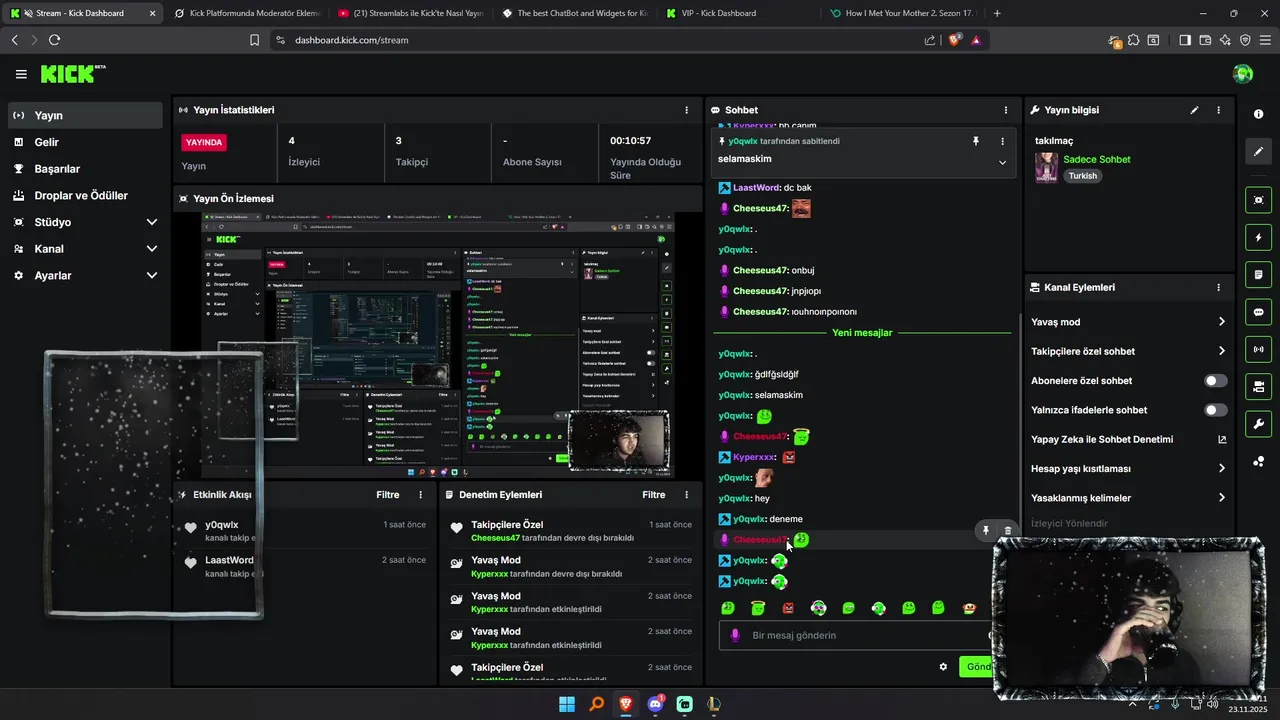This screenshot has height=720, width=1280.
Task: Click the wrench icon in right rail
Action: (x=1259, y=424)
